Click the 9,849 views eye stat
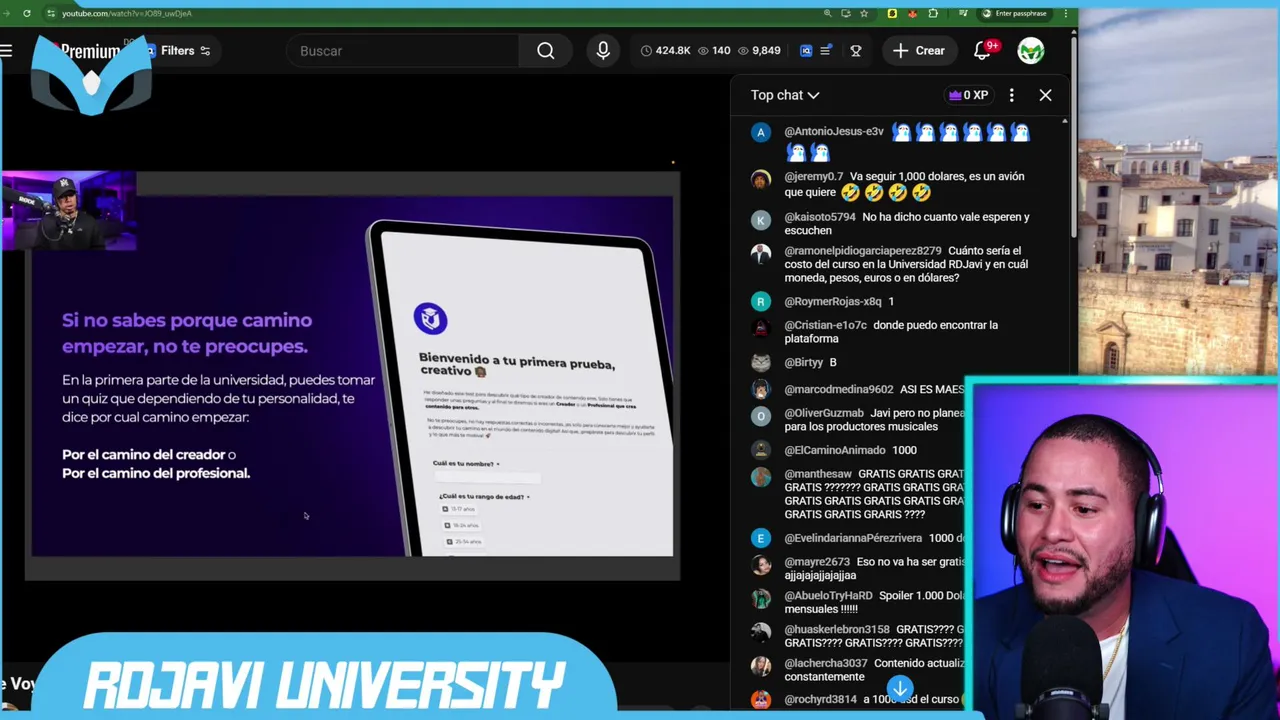 click(x=758, y=51)
